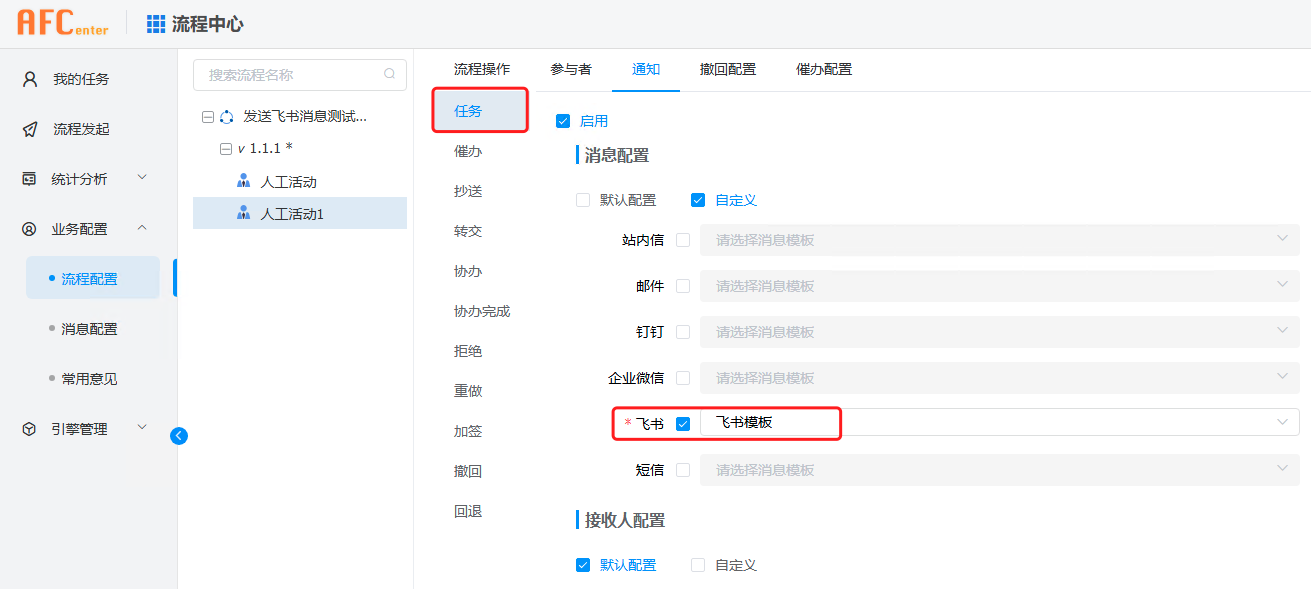Open the 短信 template dropdown
1311x589 pixels.
pos(1000,470)
